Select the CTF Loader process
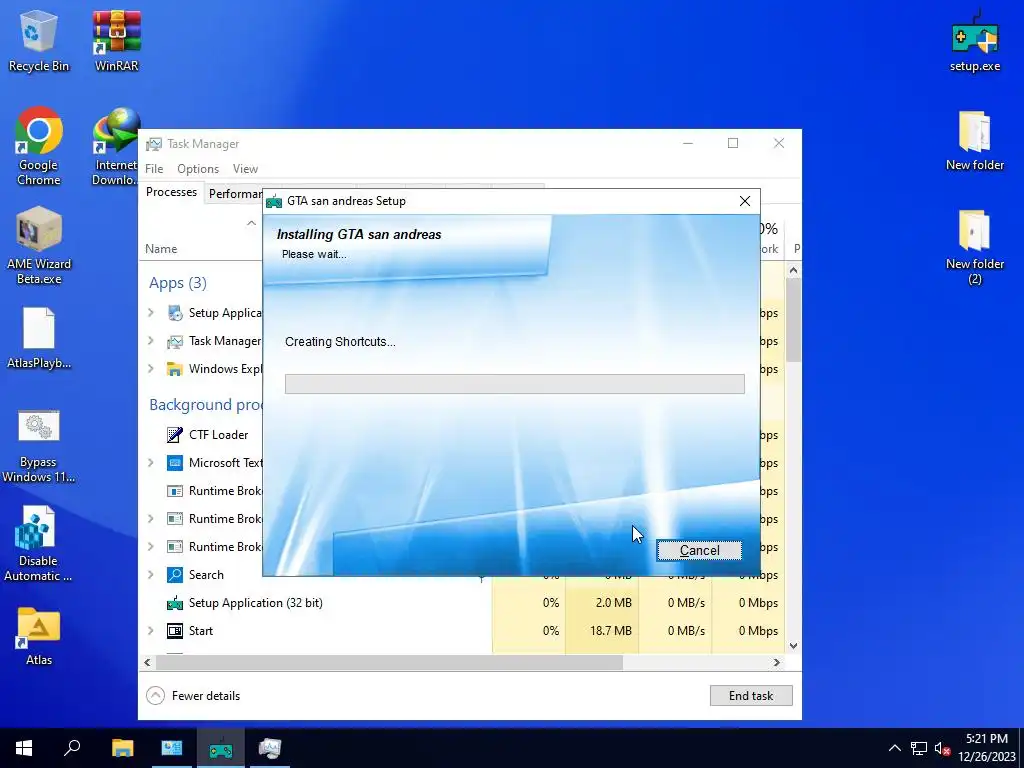 click(218, 435)
